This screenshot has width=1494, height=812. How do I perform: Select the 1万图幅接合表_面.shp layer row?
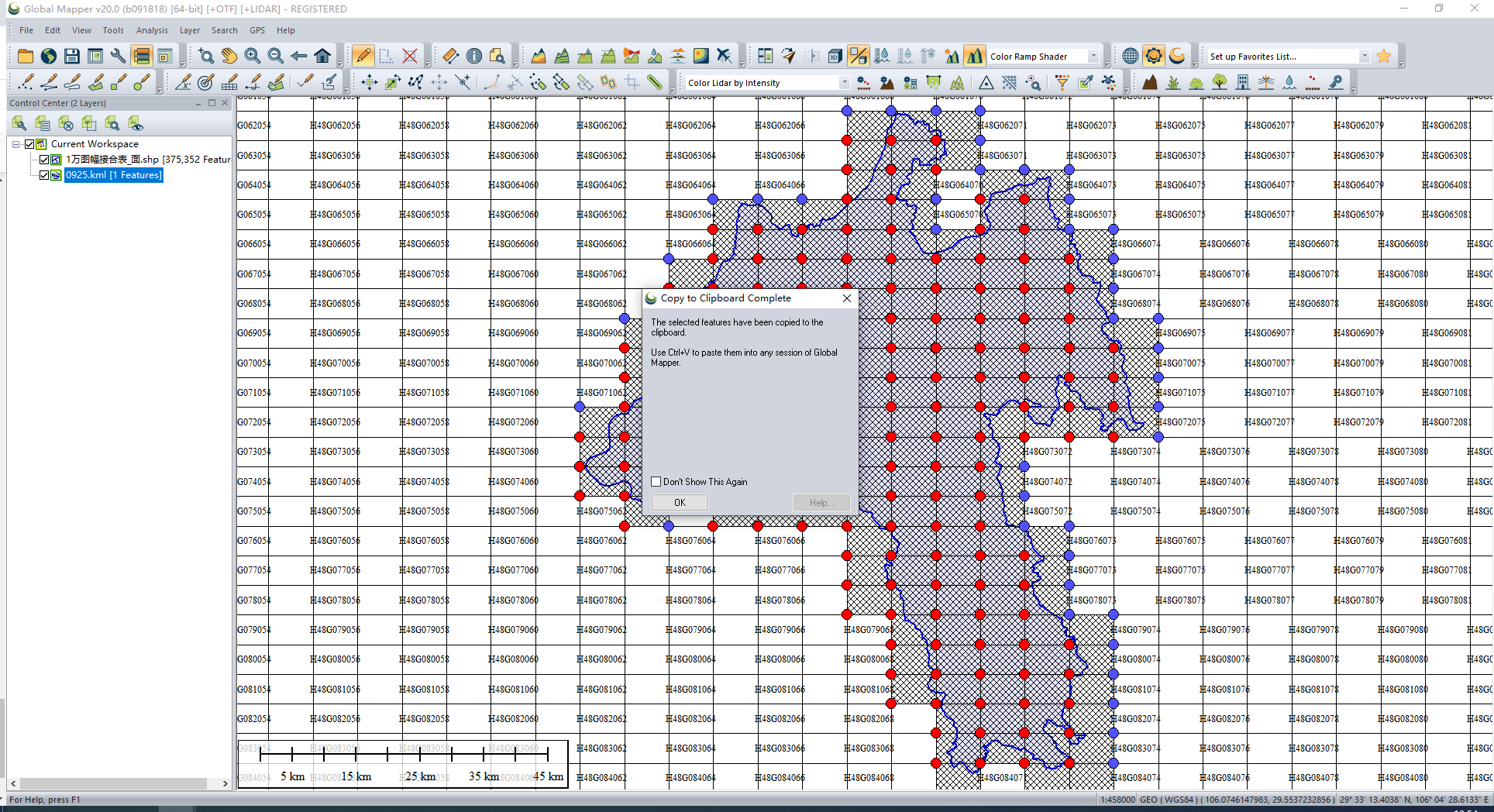coord(148,160)
